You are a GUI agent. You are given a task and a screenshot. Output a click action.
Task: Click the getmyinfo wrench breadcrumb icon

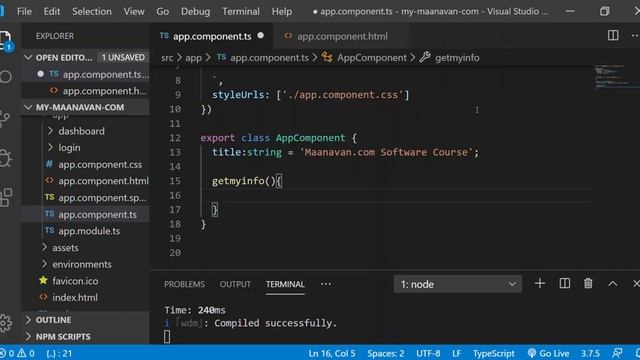pyautogui.click(x=425, y=57)
